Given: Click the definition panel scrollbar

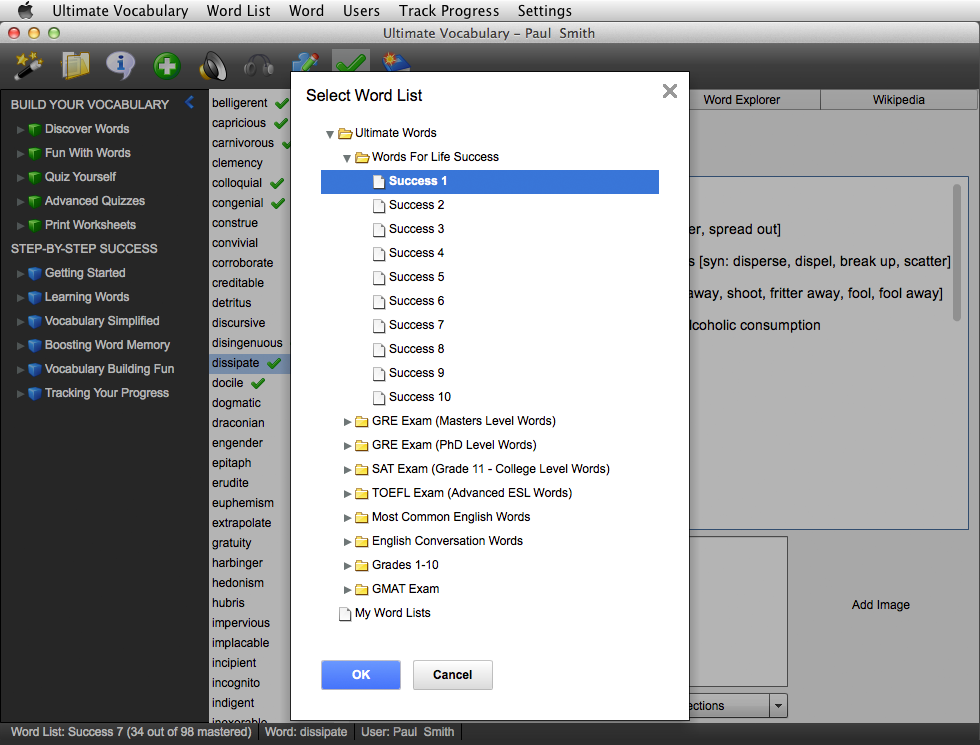Looking at the screenshot, I should coord(957,250).
